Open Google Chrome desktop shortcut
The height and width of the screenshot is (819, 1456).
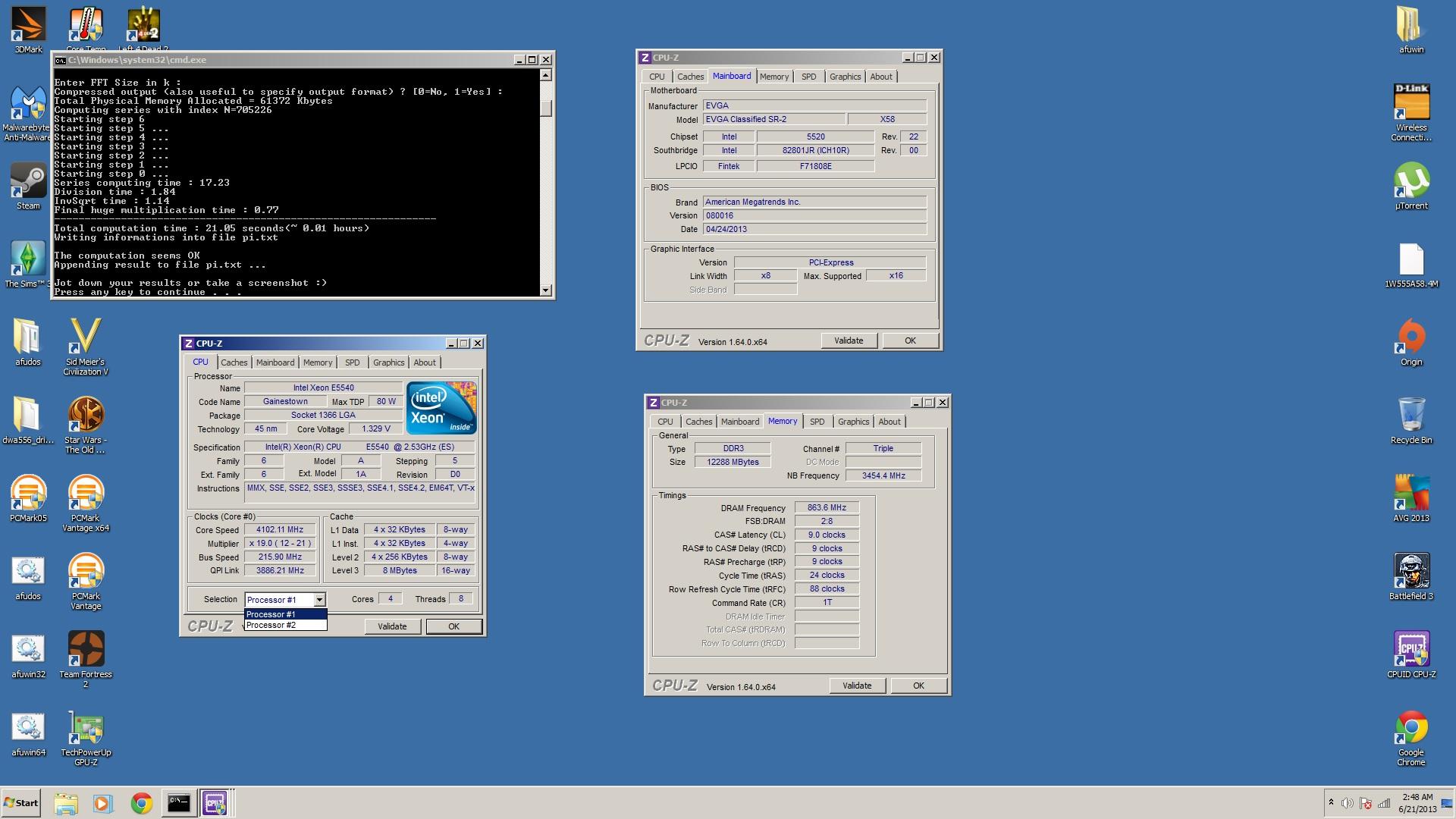pyautogui.click(x=1411, y=737)
